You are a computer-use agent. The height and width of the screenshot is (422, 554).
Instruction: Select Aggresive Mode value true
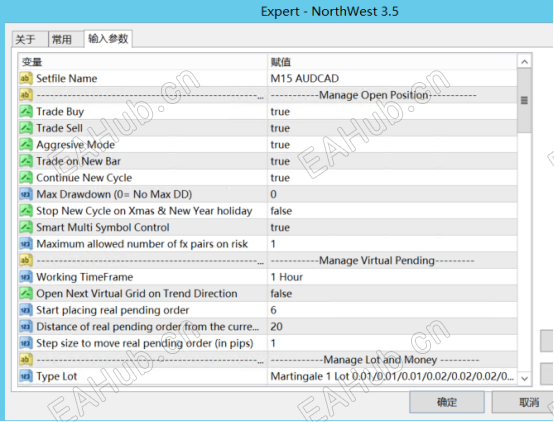pos(392,145)
